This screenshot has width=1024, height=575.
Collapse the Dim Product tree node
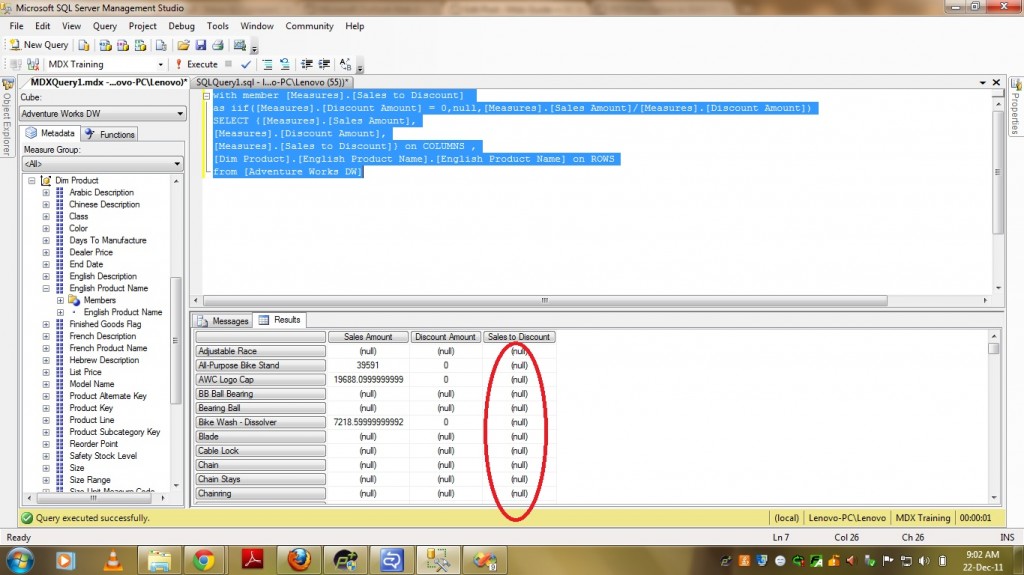click(32, 181)
